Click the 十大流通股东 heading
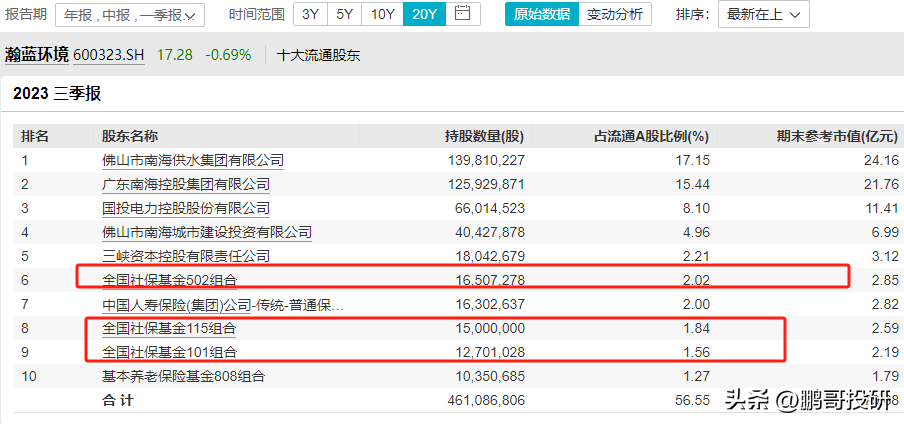 (319, 55)
